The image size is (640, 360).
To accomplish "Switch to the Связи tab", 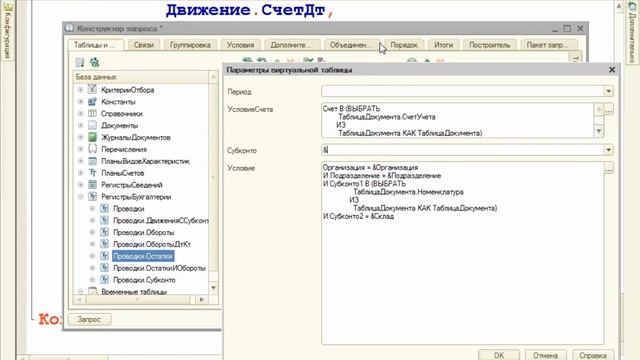I will pyautogui.click(x=144, y=45).
